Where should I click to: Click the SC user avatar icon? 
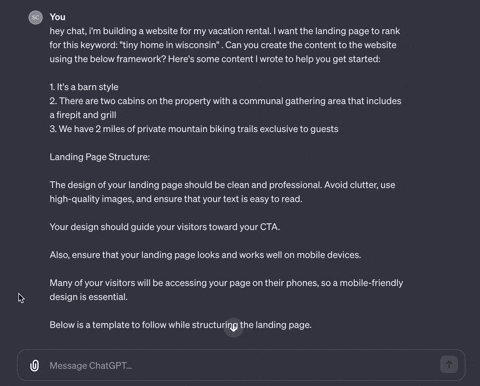36,18
